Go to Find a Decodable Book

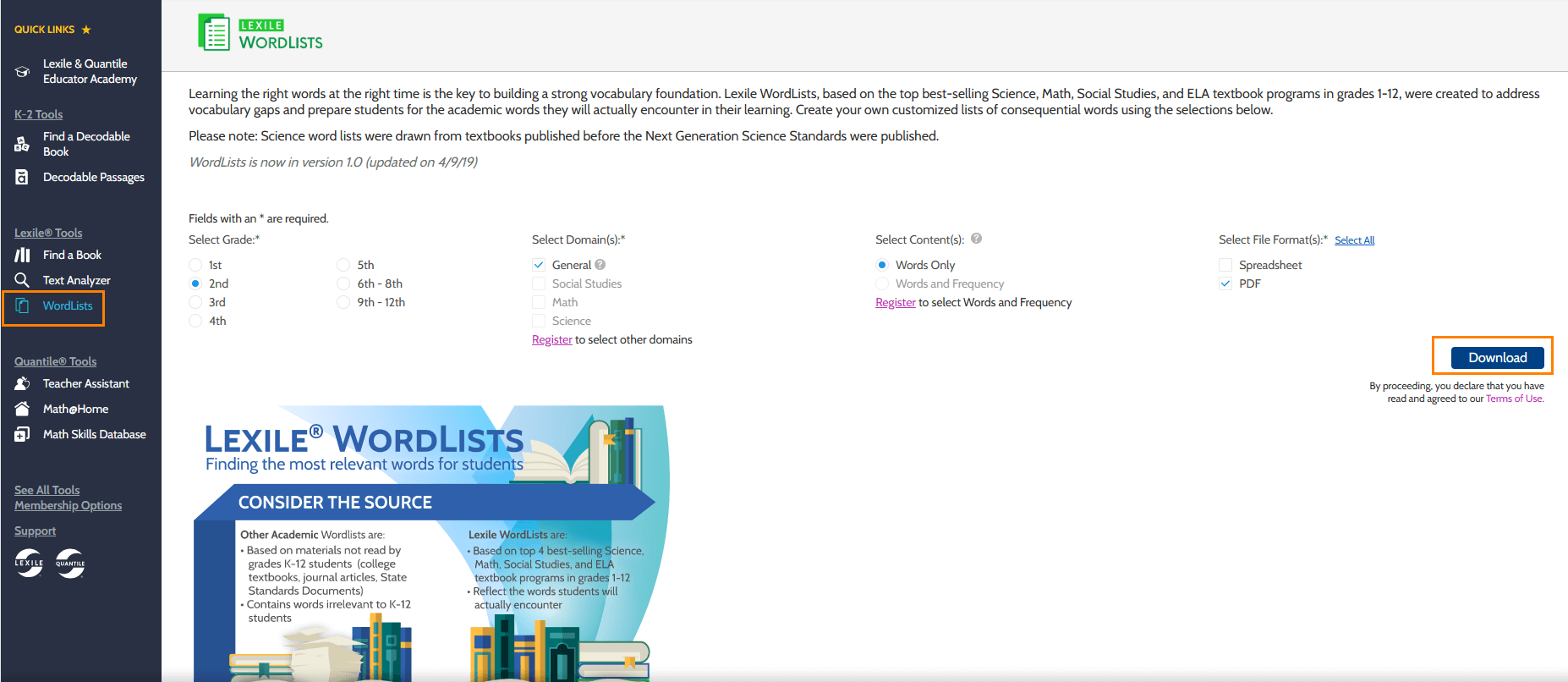pos(86,144)
